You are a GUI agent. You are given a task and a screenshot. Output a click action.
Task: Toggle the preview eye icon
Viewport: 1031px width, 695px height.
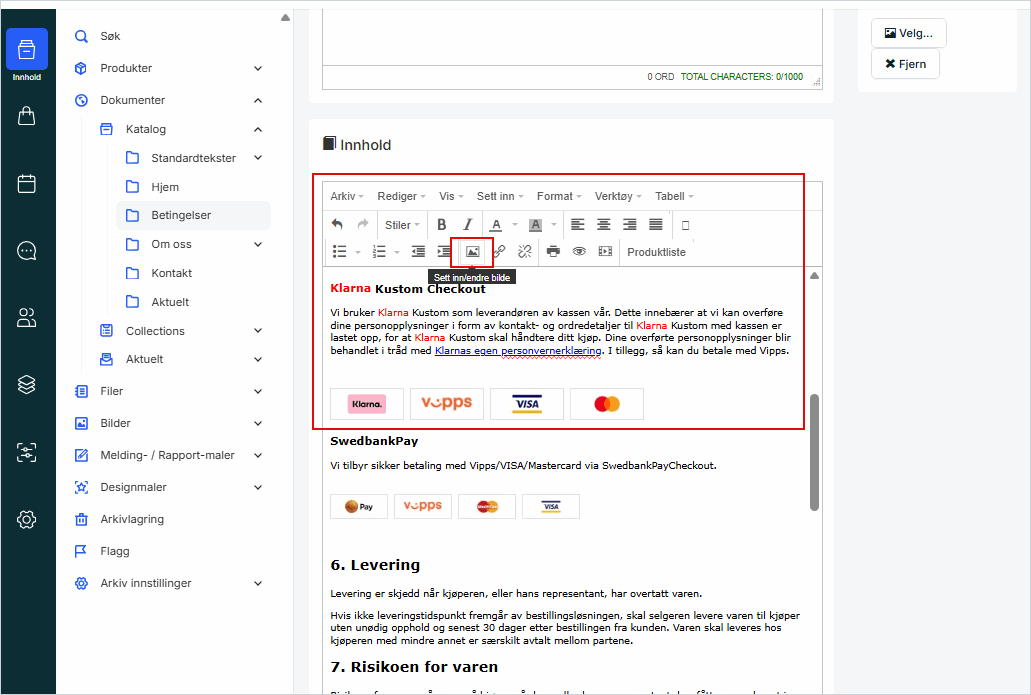(x=579, y=252)
